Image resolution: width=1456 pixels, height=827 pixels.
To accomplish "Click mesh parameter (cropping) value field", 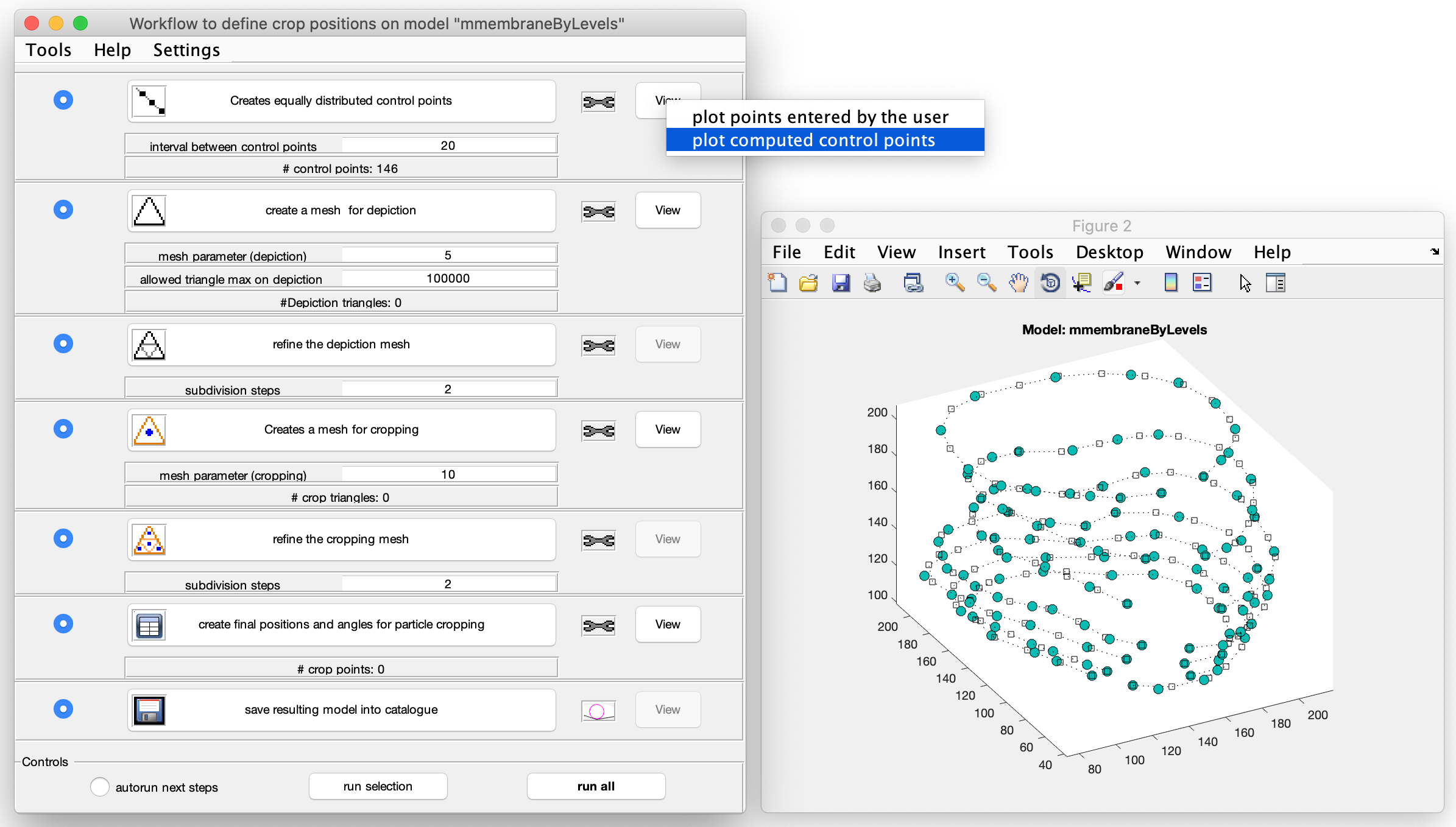I will point(448,474).
